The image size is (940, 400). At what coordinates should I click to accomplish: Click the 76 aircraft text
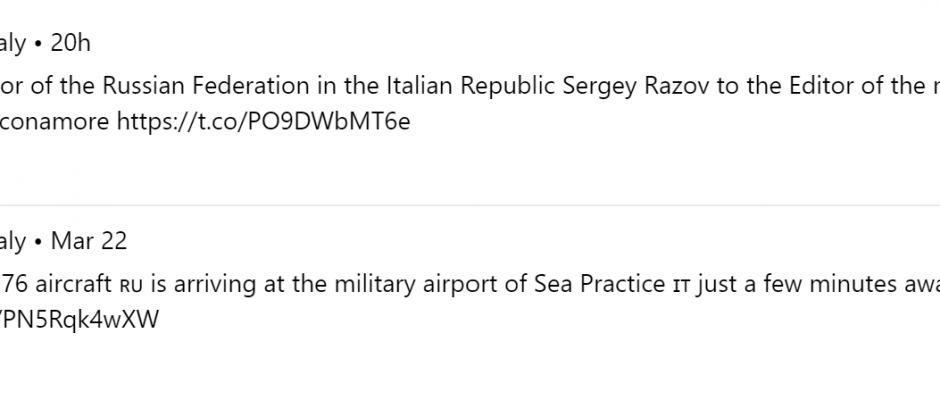(x=58, y=284)
